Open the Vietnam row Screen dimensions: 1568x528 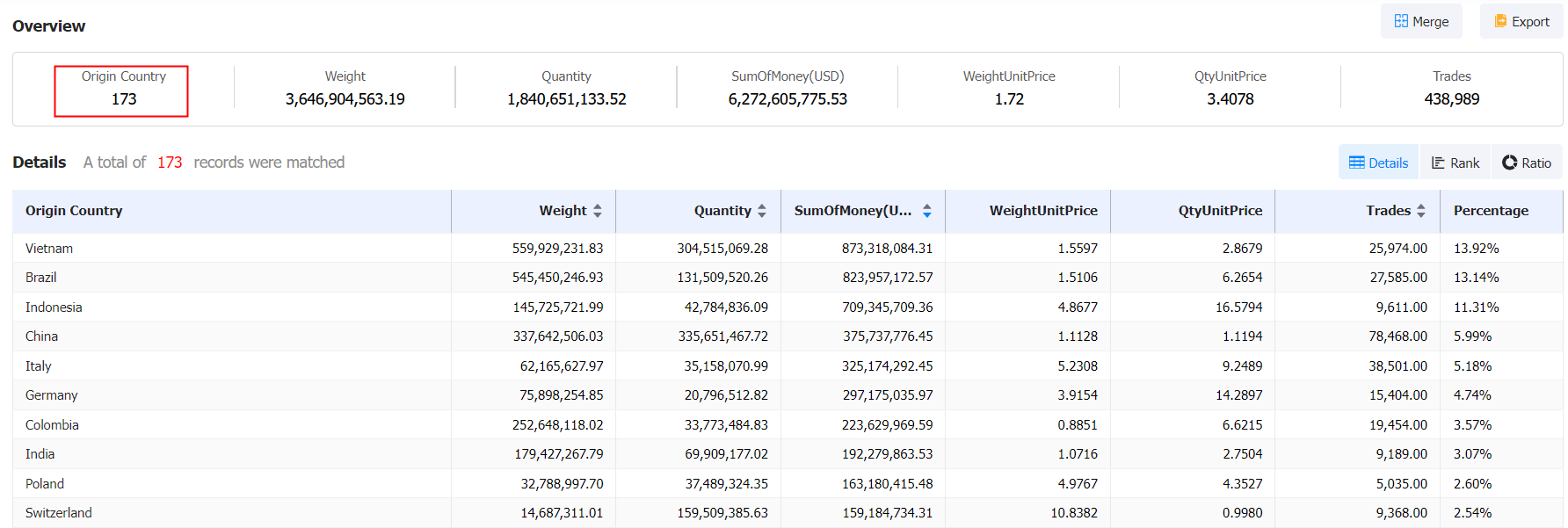tap(788, 249)
